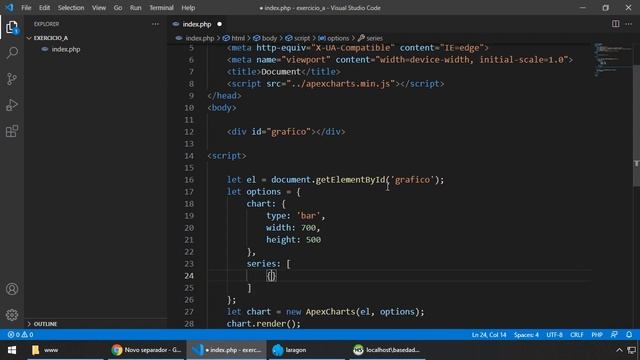
Task: Open notifications bell in status bar
Action: pyautogui.click(x=629, y=335)
